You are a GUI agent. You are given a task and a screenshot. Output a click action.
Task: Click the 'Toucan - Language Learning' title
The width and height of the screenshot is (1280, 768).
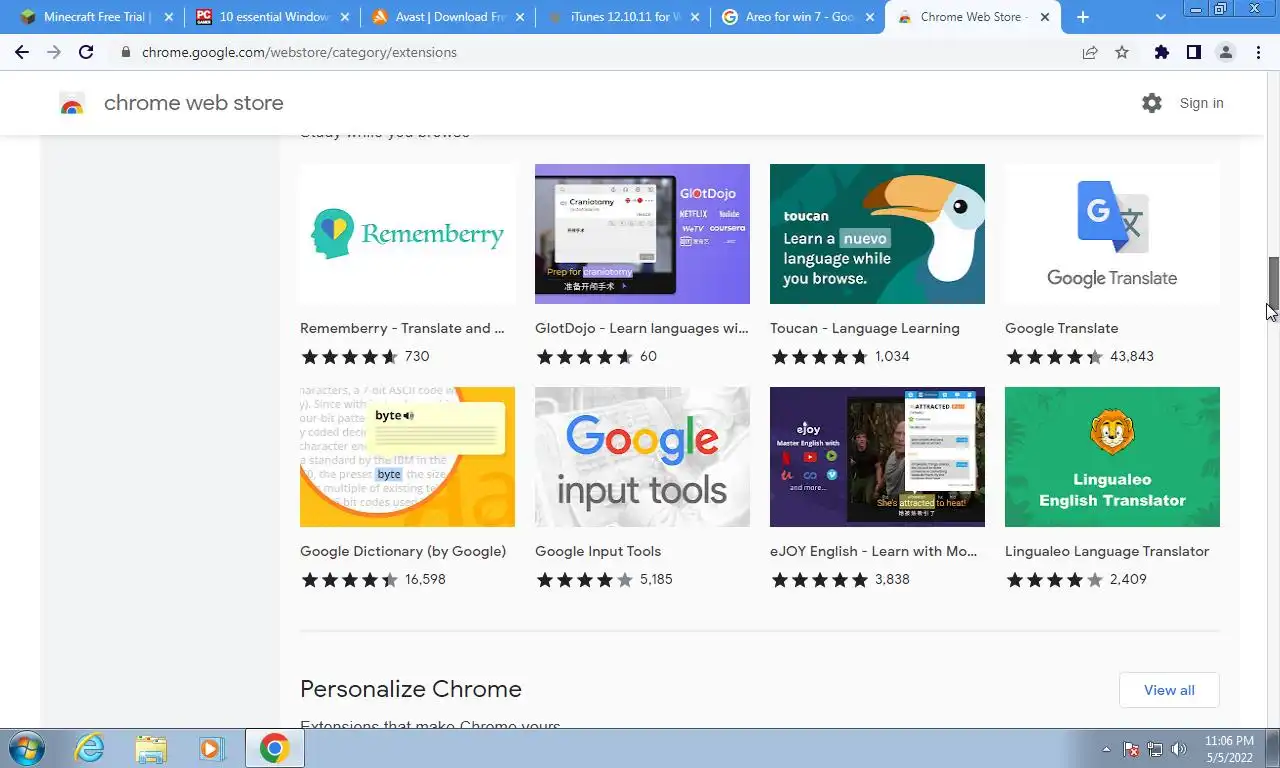point(865,328)
